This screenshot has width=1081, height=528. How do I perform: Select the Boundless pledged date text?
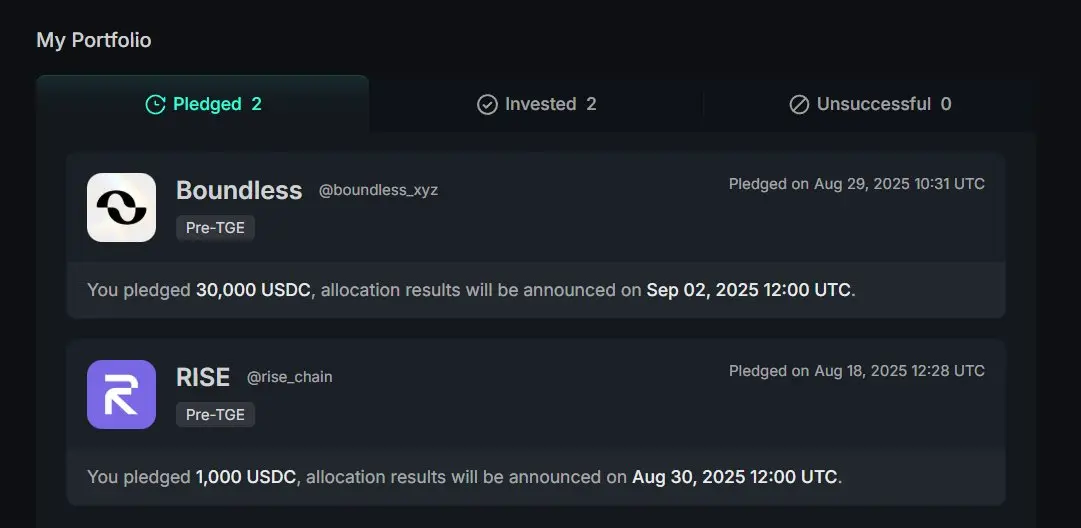857,184
